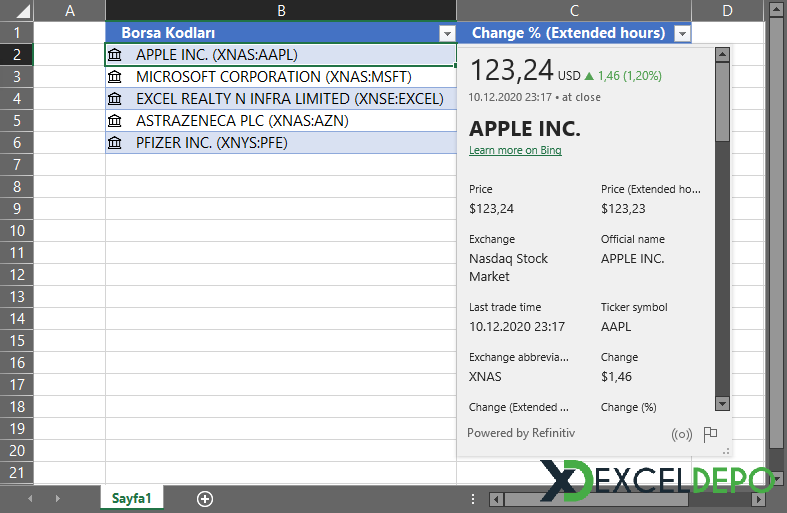Click the next sheet navigation arrow
This screenshot has width=787, height=513.
pyautogui.click(x=58, y=498)
